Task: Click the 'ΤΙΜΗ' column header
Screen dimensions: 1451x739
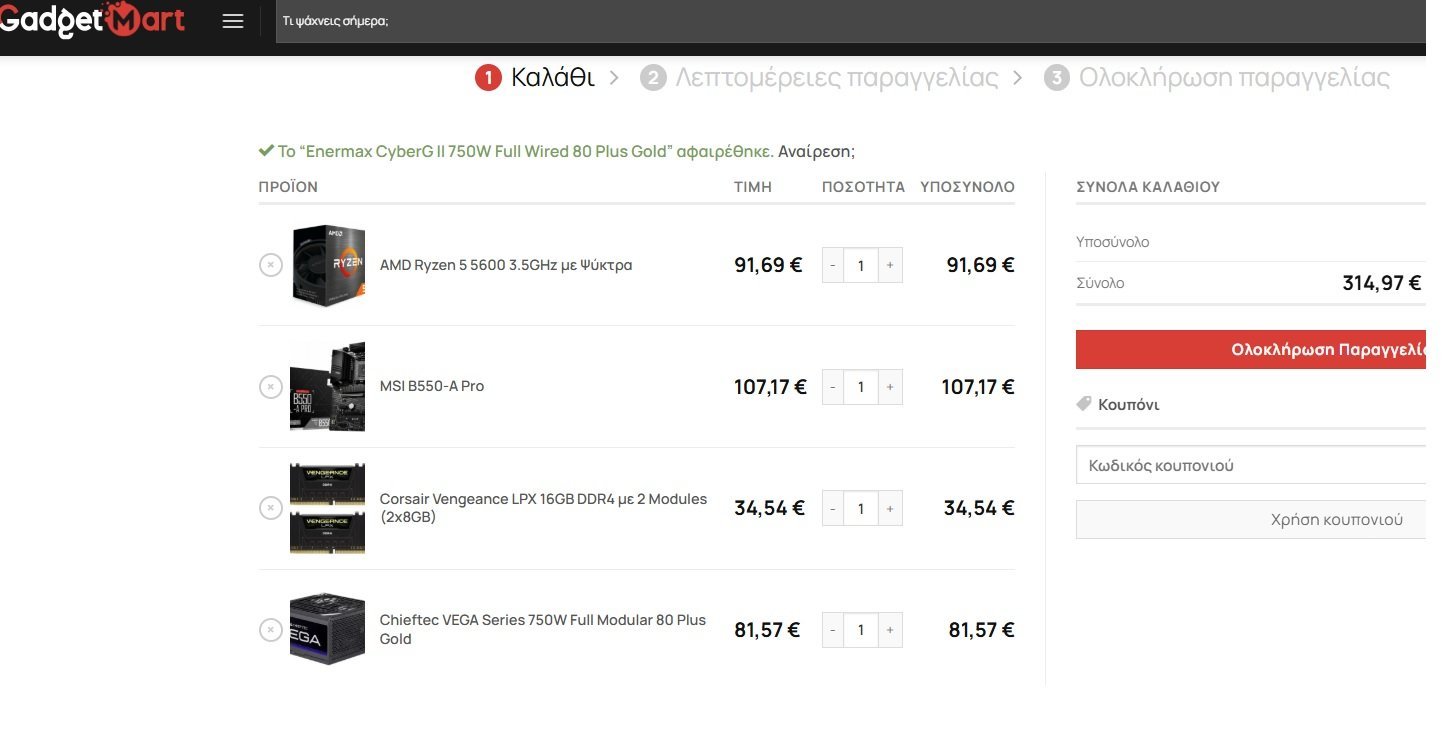Action: [753, 187]
